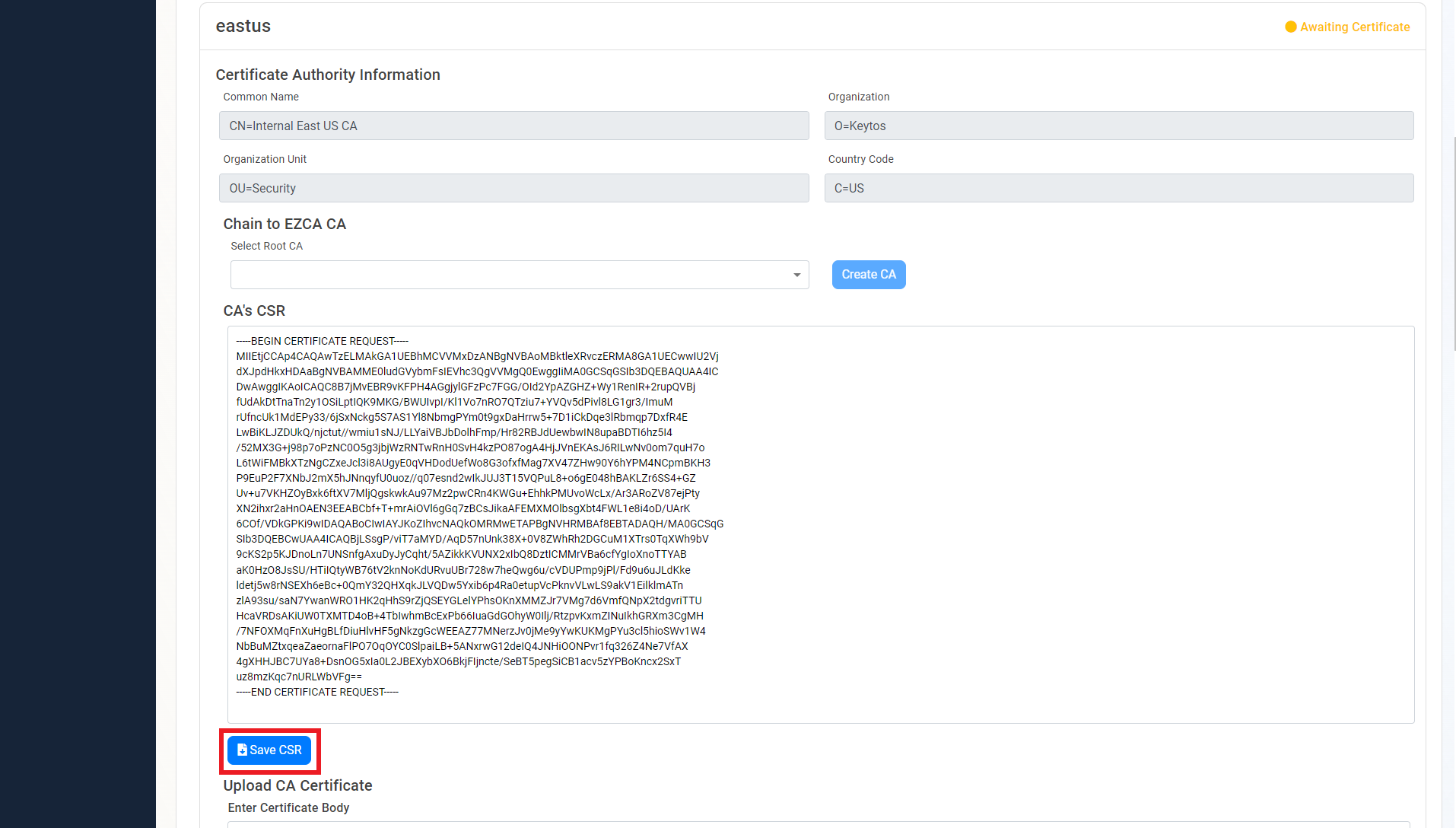Viewport: 1456px width, 828px height.
Task: Click the Organization Unit field OU=Security
Action: pyautogui.click(x=514, y=188)
